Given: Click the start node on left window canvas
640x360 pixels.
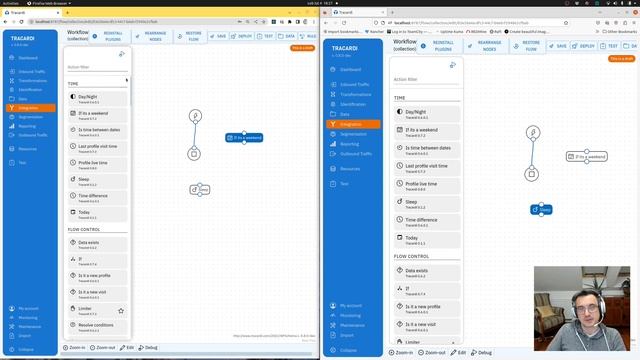Looking at the screenshot, I should [x=196, y=116].
